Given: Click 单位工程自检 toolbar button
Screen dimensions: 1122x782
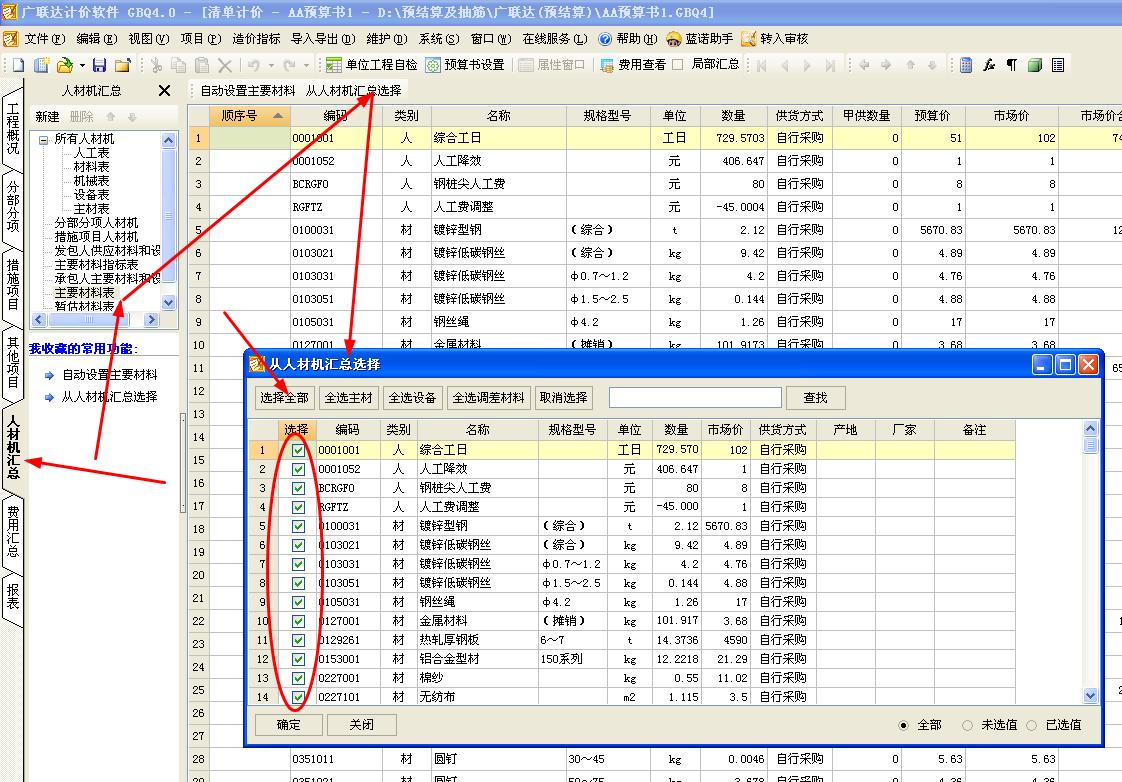Looking at the screenshot, I should coord(371,65).
